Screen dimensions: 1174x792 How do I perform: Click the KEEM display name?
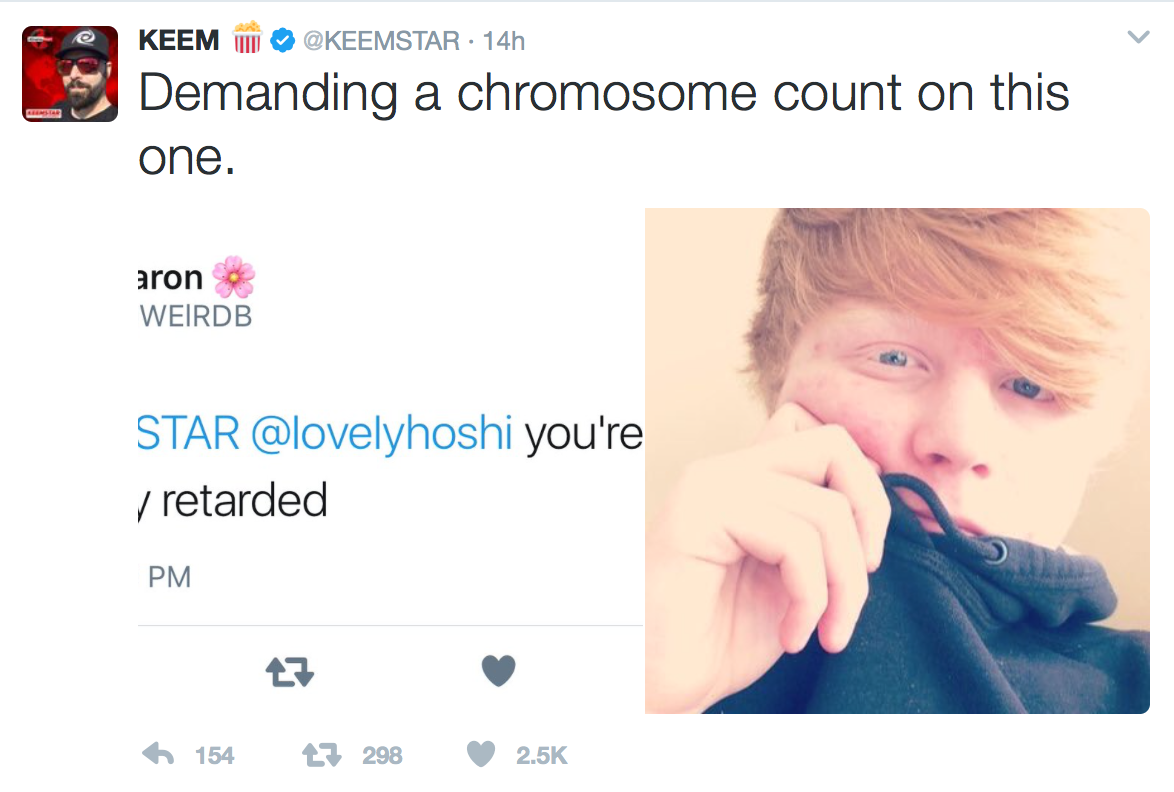pyautogui.click(x=179, y=41)
